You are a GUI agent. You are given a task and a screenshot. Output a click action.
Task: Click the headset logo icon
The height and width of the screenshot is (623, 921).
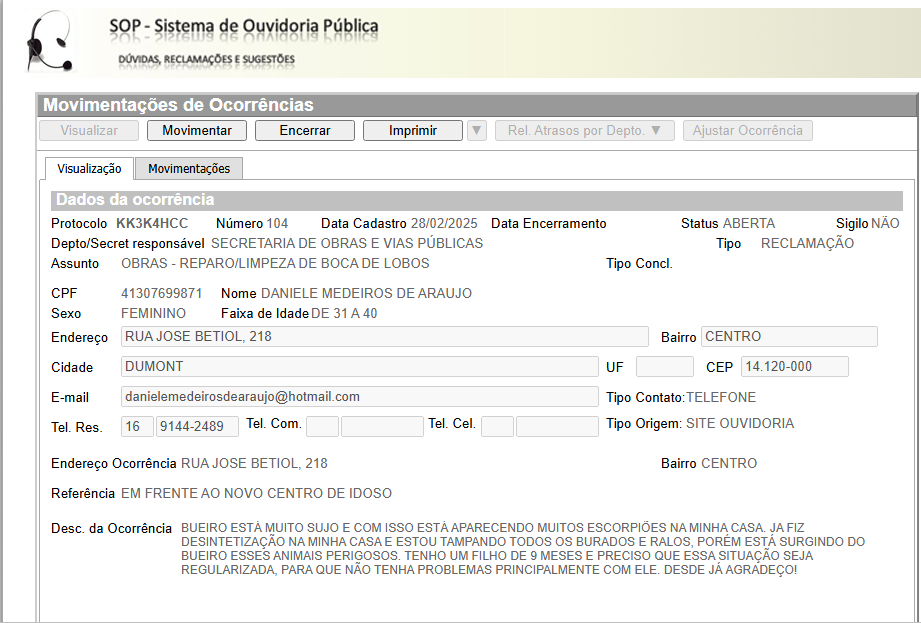coord(48,41)
